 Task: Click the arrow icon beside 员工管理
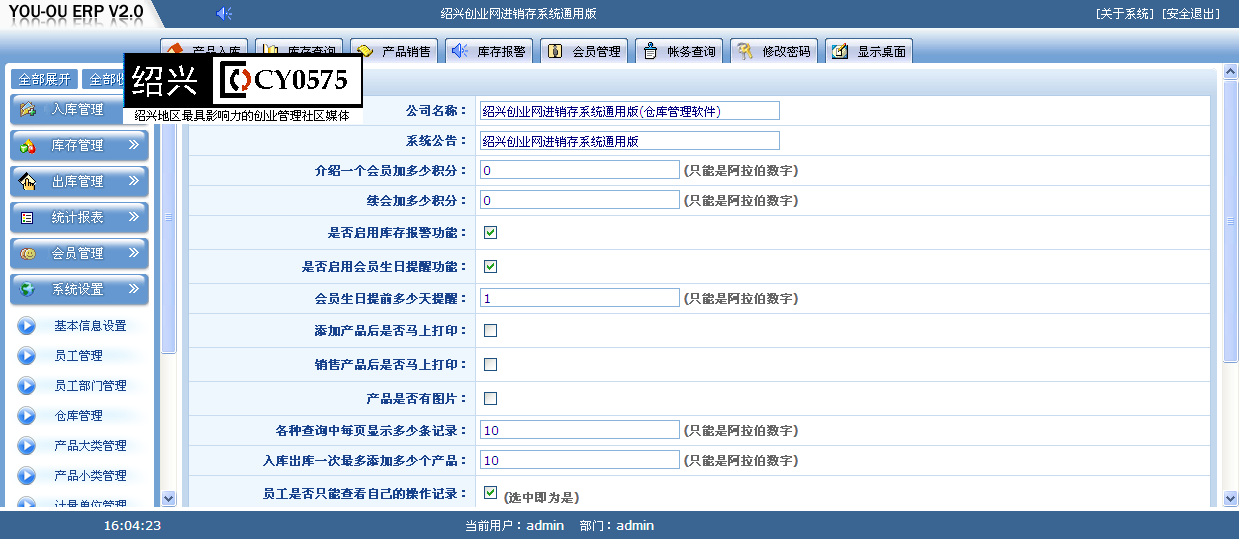click(x=27, y=355)
